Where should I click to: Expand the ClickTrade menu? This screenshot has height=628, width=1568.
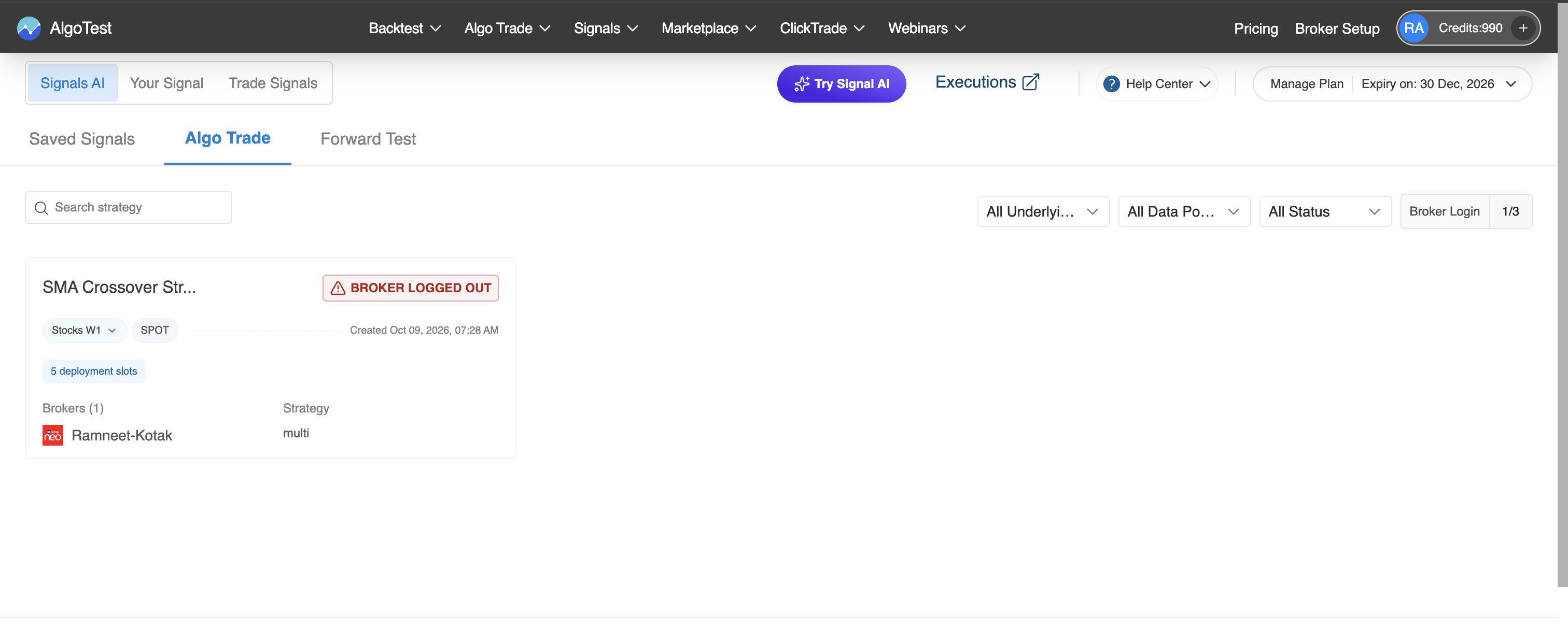tap(822, 28)
